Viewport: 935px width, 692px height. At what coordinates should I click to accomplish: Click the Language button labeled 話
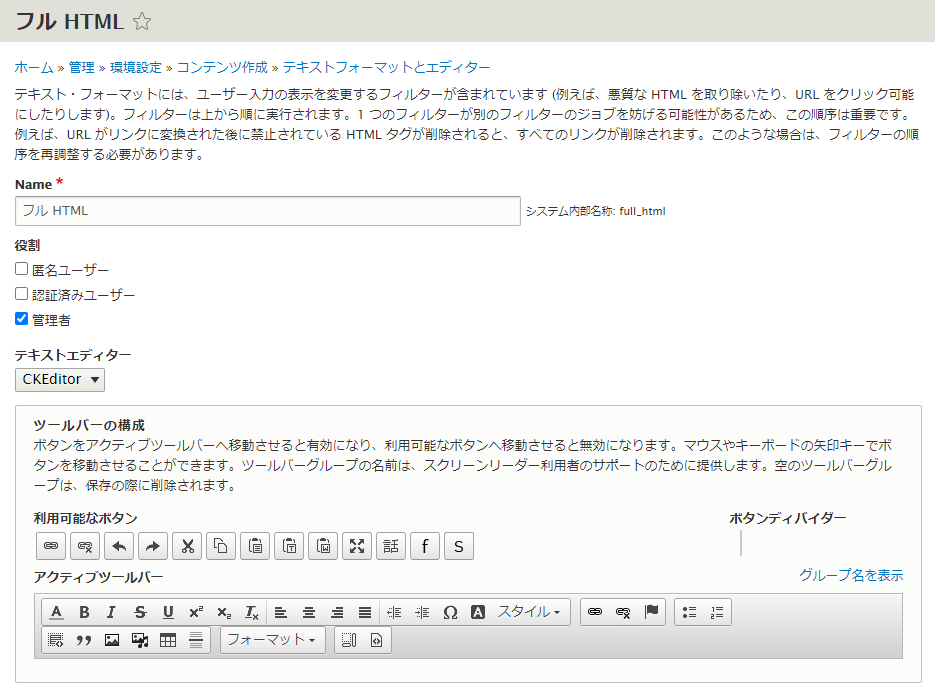(x=391, y=546)
